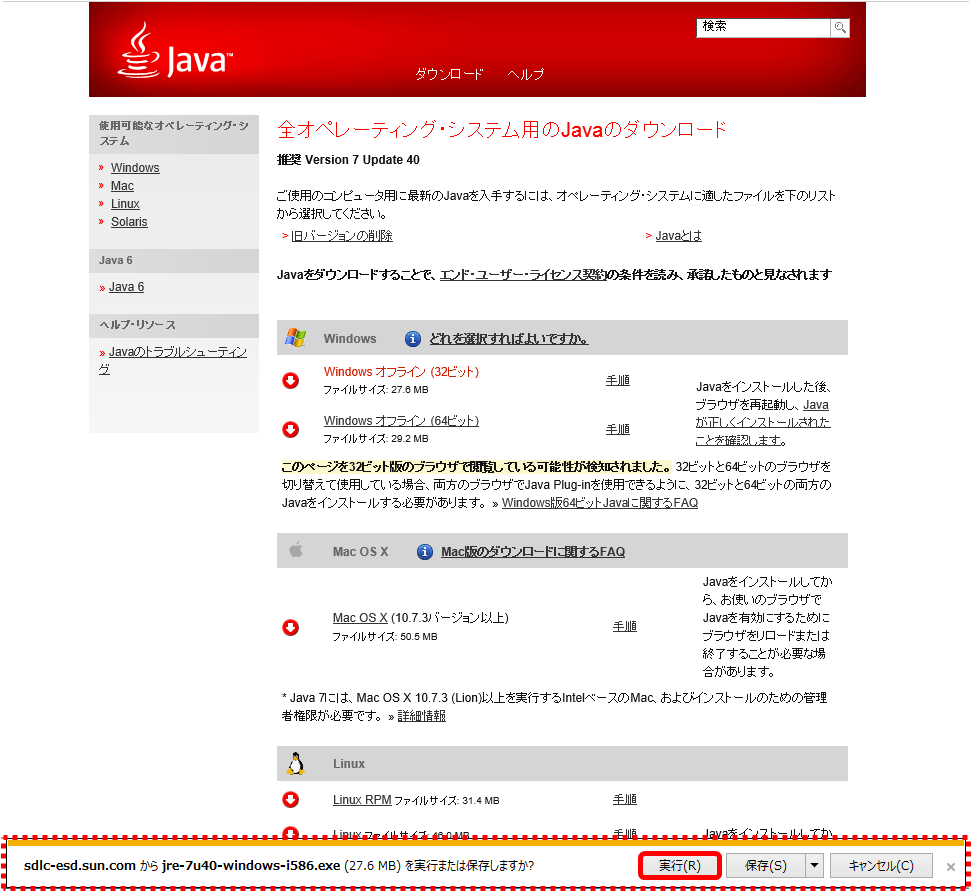Click the ファイルサイズ: 27.6 MB text
This screenshot has width=972, height=892.
coord(376,390)
